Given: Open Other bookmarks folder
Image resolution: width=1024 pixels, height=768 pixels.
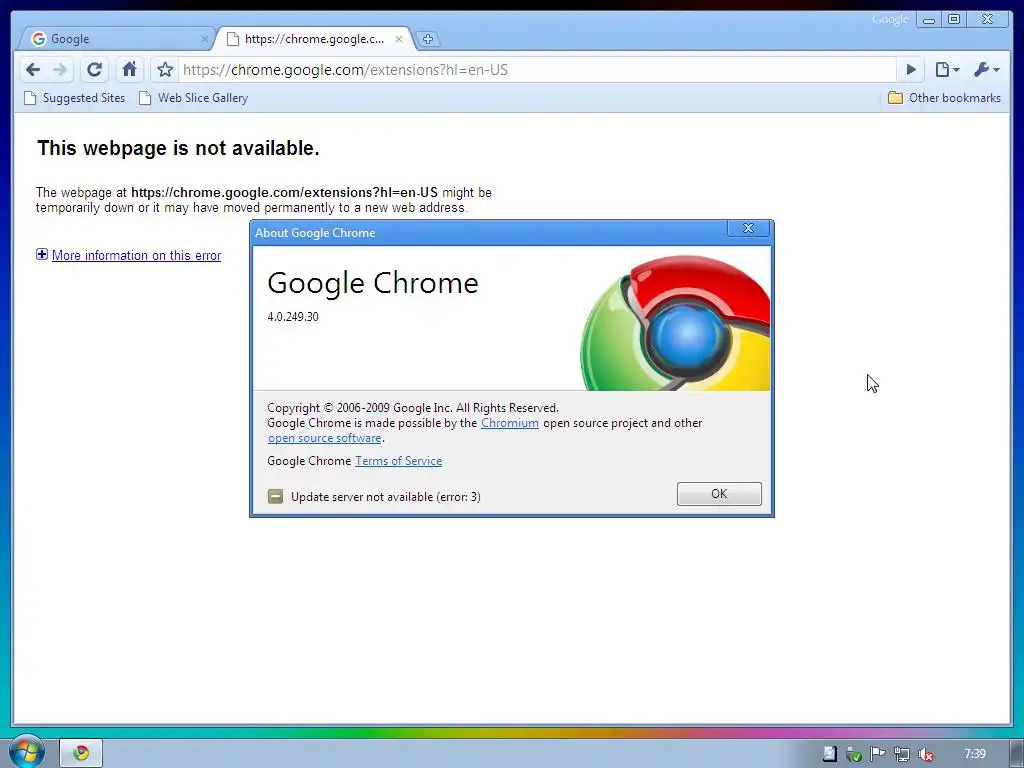Looking at the screenshot, I should point(944,98).
